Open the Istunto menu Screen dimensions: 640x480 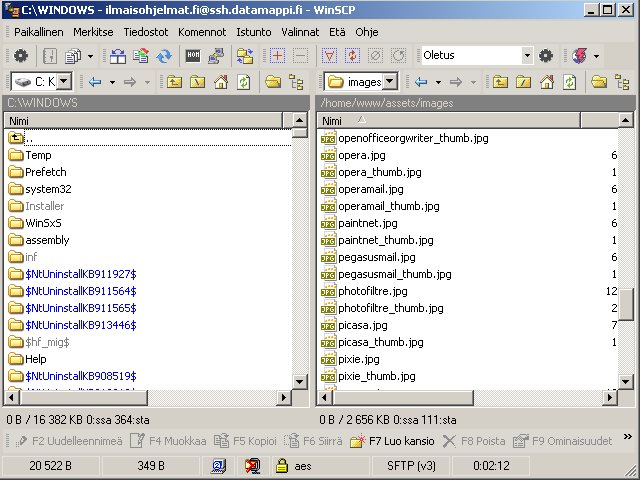pos(254,32)
